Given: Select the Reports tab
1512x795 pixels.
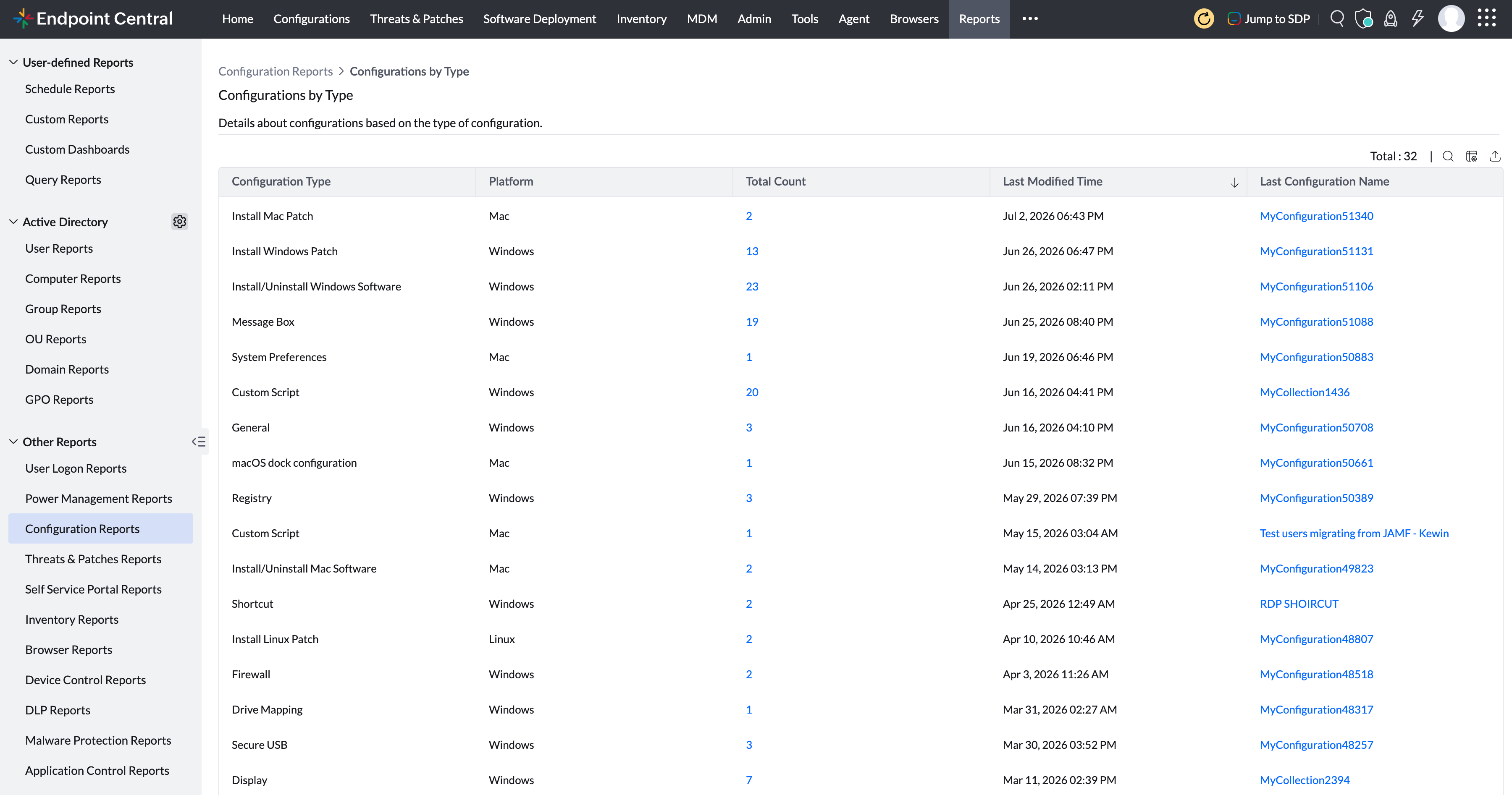Looking at the screenshot, I should [x=979, y=19].
